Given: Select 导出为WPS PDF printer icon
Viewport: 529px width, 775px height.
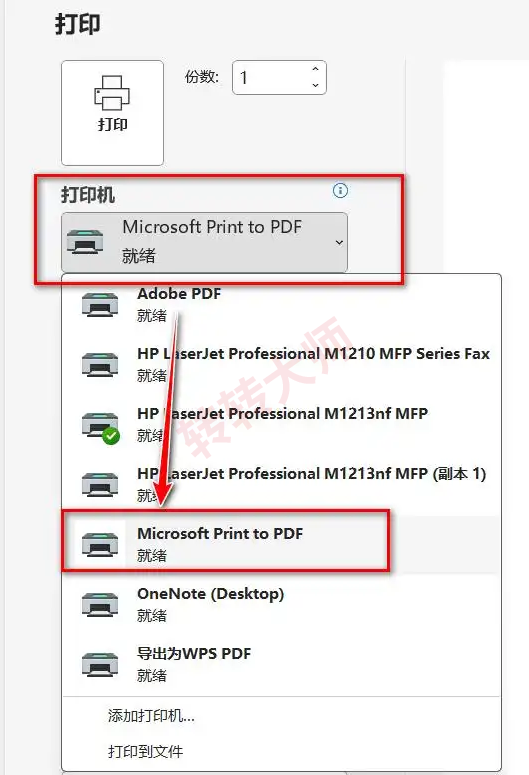Looking at the screenshot, I should coord(100,664).
